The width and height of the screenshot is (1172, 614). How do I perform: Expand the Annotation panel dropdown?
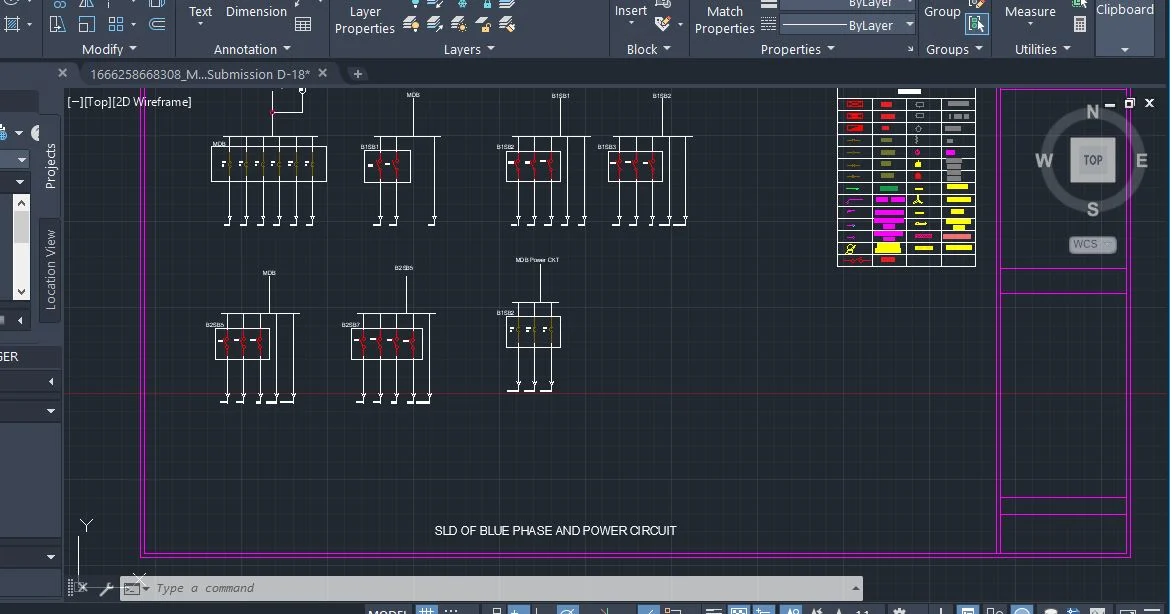point(287,49)
